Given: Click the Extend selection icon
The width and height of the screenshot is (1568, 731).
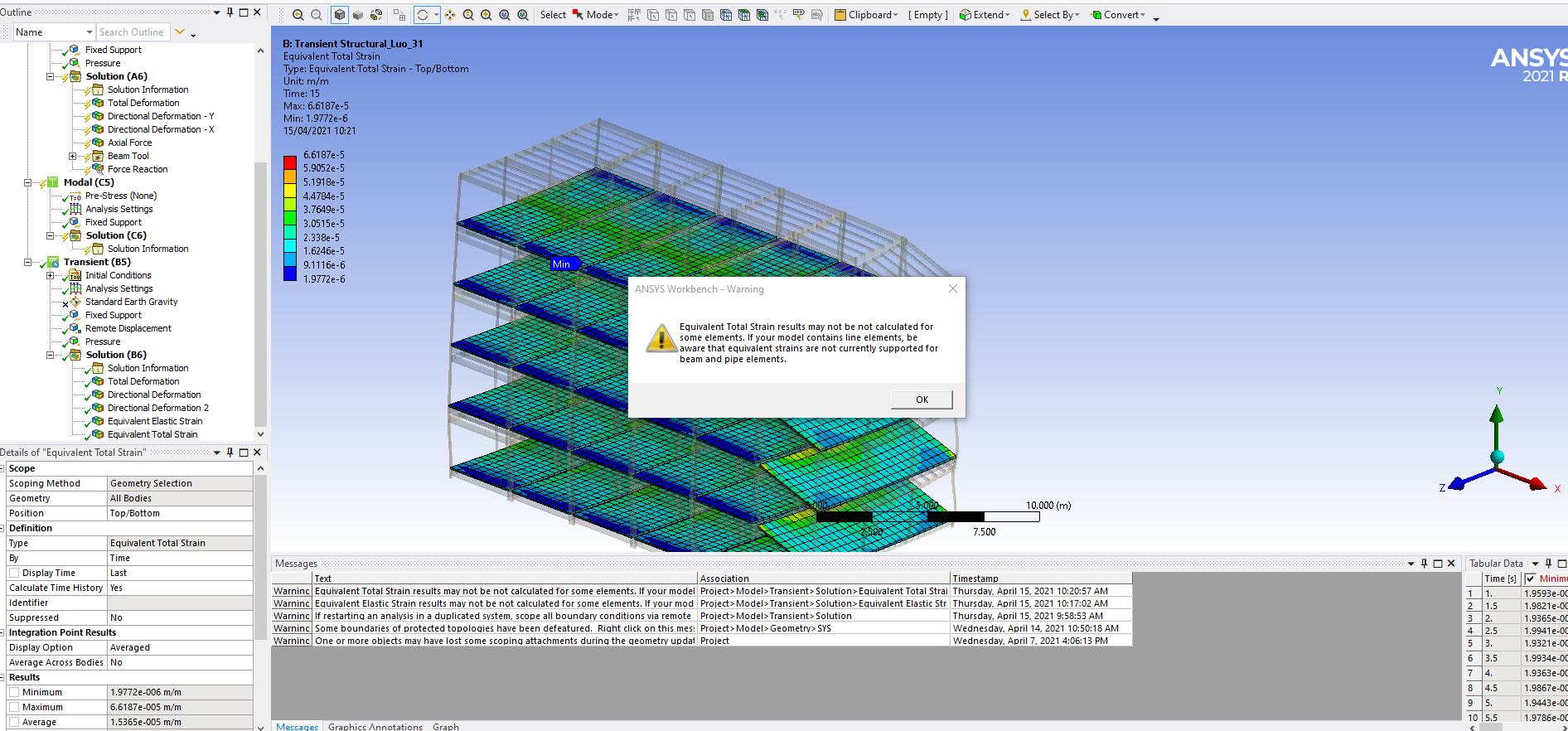Looking at the screenshot, I should (x=965, y=15).
